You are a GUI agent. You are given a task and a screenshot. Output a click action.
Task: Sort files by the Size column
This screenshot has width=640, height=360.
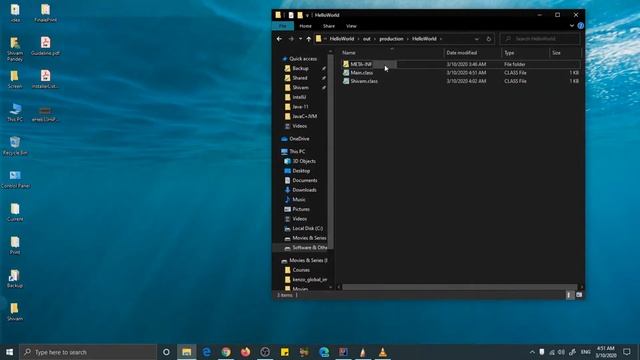[x=565, y=53]
